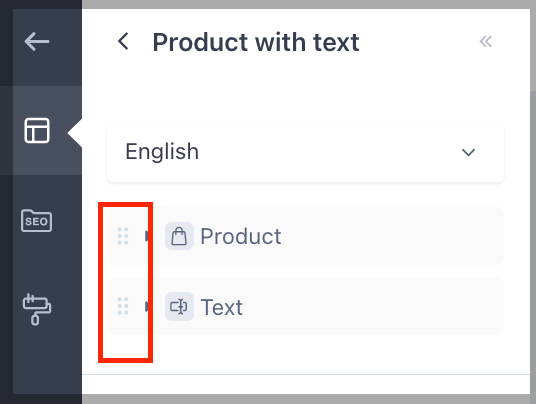Image resolution: width=536 pixels, height=404 pixels.
Task: Open the paint roller theme design icon
Action: [x=37, y=309]
